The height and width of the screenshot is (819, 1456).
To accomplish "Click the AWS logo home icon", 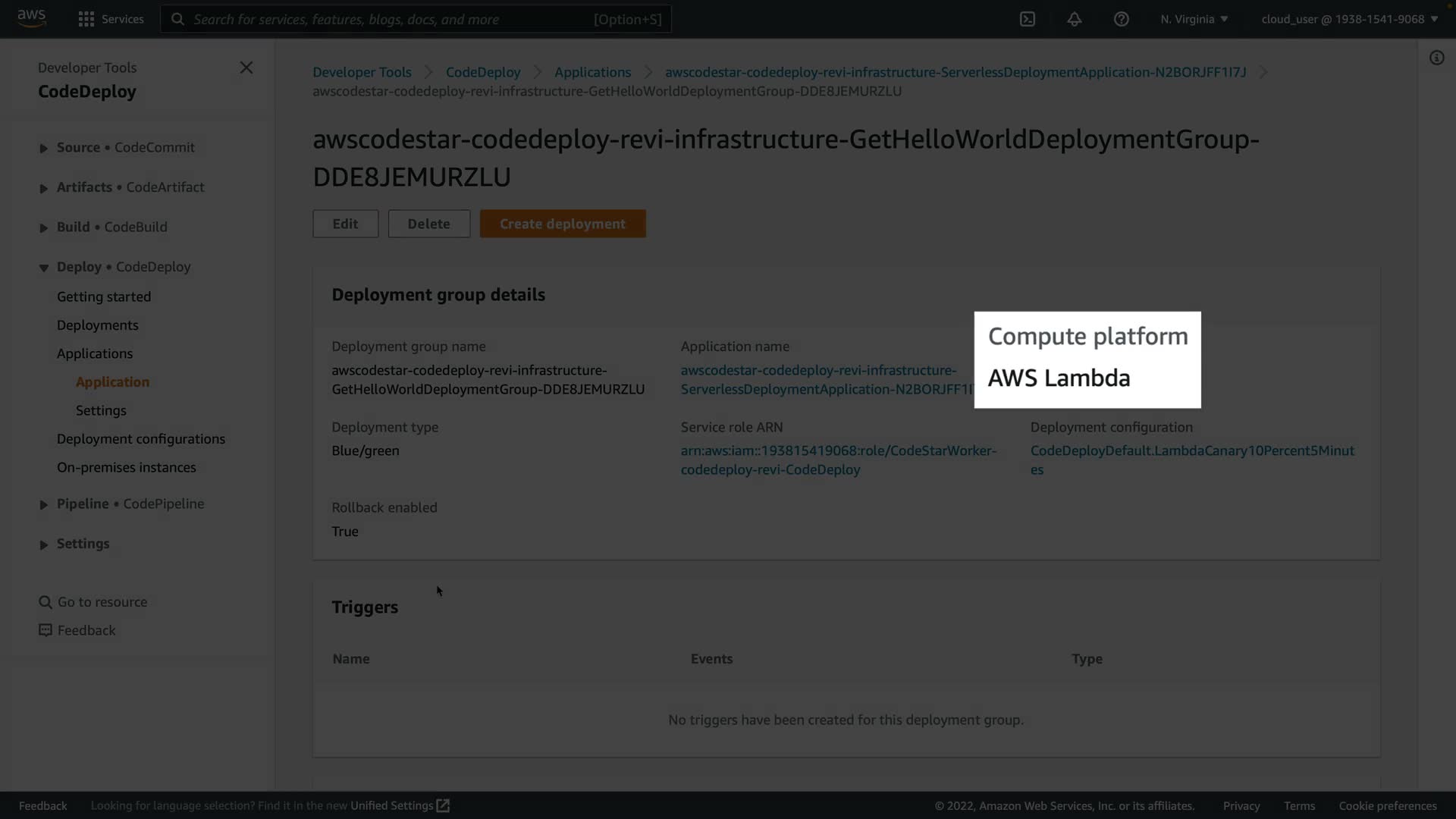I will tap(31, 18).
